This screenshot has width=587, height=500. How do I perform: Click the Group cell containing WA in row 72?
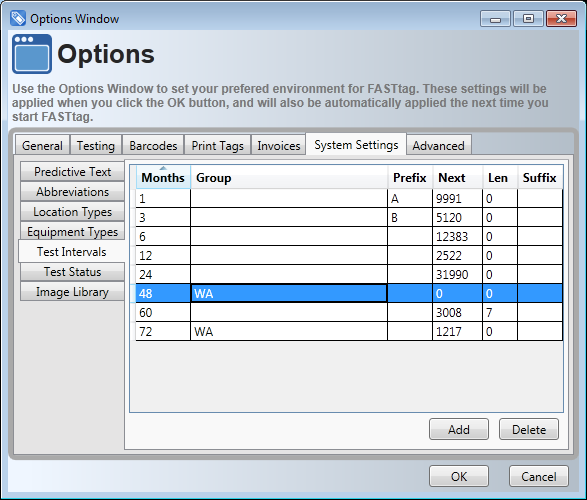[x=289, y=331]
